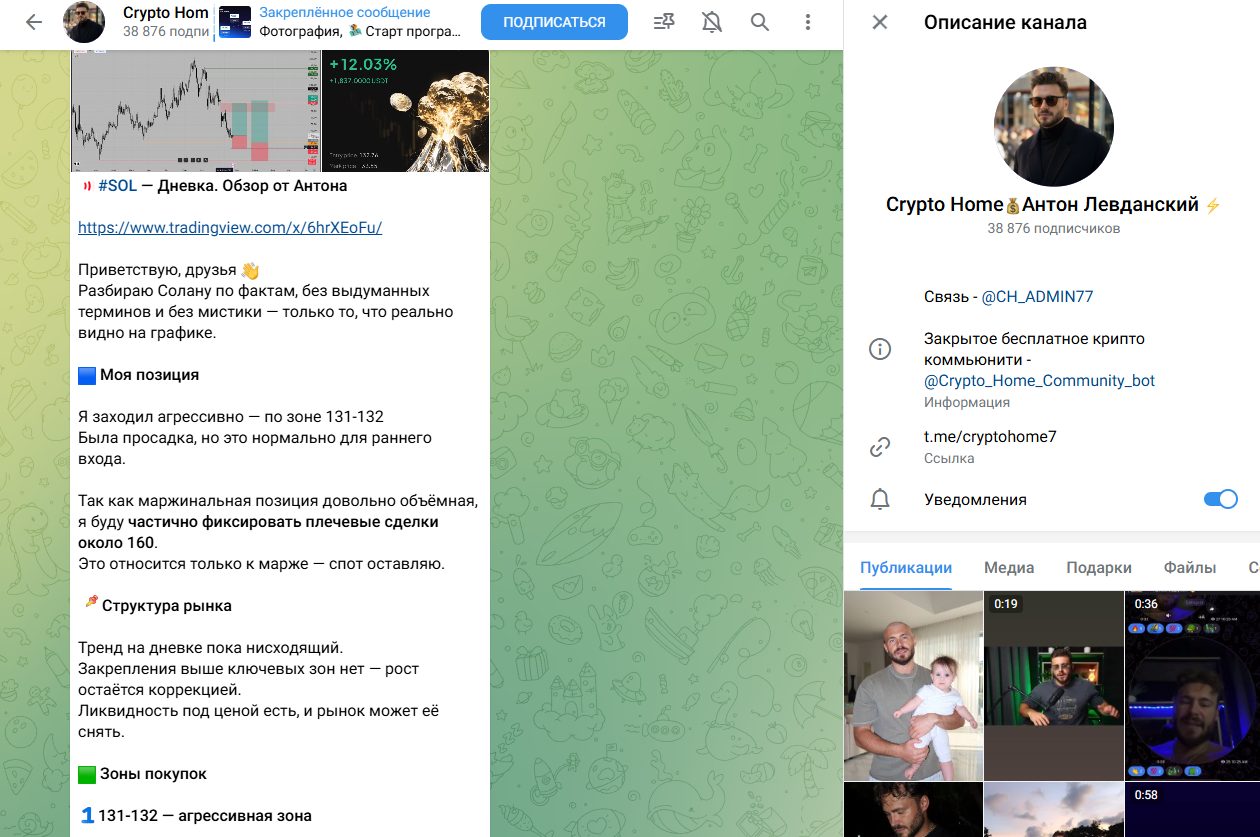Viewport: 1260px width, 837px height.
Task: Switch to the Медиа tab
Action: [x=1009, y=567]
